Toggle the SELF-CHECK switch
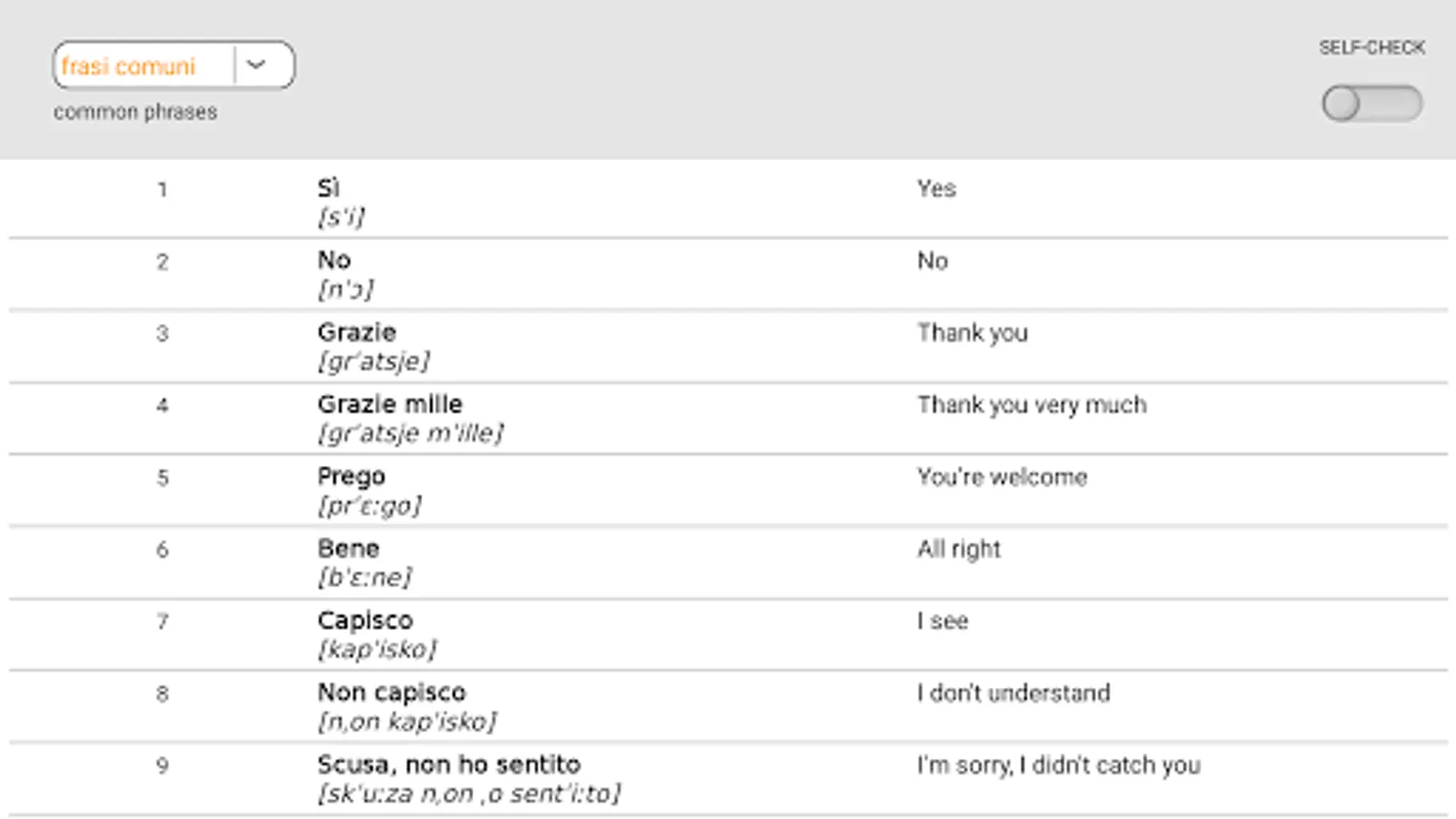Viewport: 1456px width, 819px height. (1371, 104)
